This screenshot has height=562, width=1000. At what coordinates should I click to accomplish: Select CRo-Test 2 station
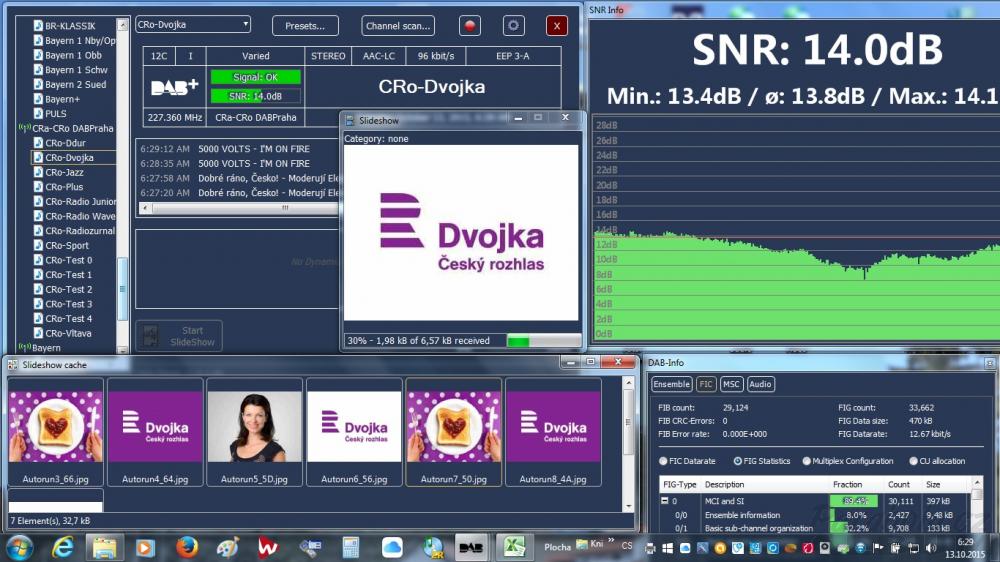69,289
